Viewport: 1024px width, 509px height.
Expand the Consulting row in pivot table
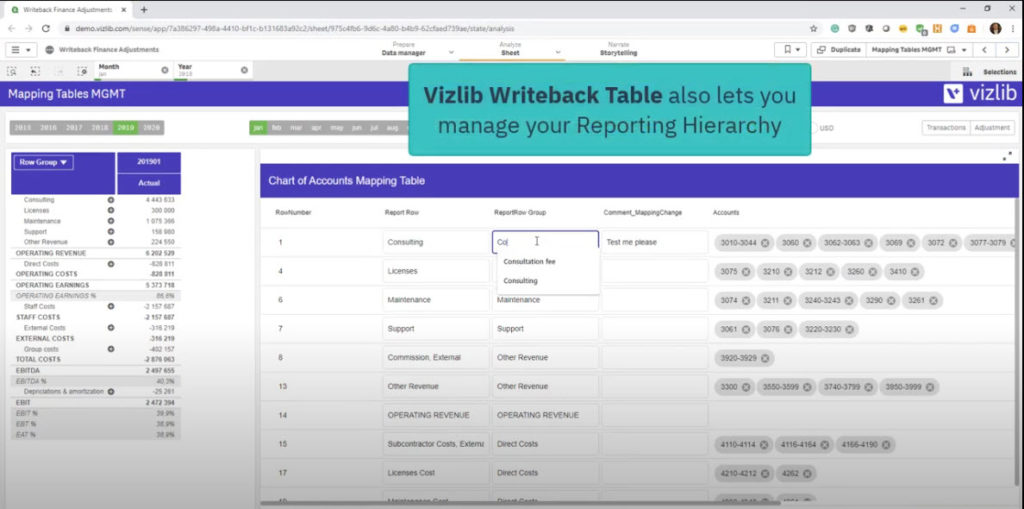(111, 200)
